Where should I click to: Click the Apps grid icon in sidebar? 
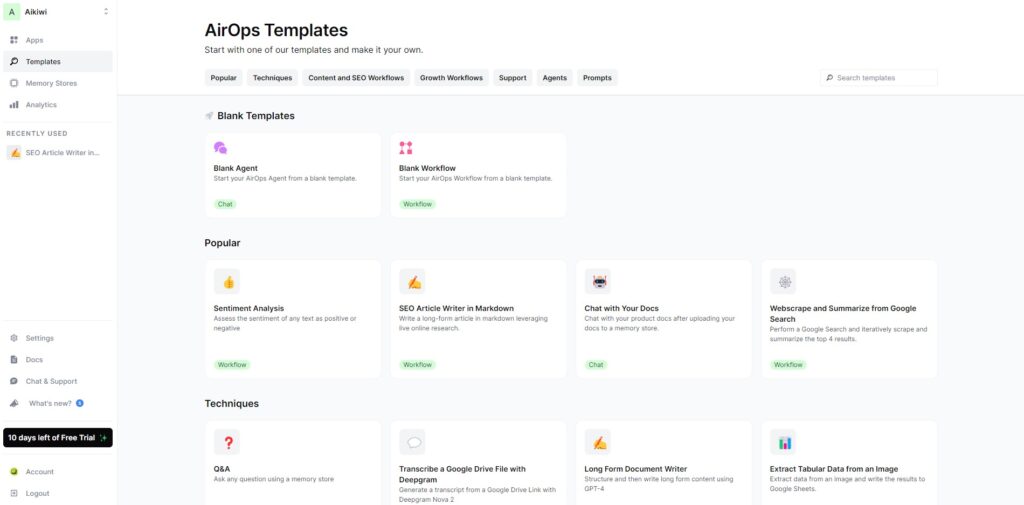click(14, 40)
